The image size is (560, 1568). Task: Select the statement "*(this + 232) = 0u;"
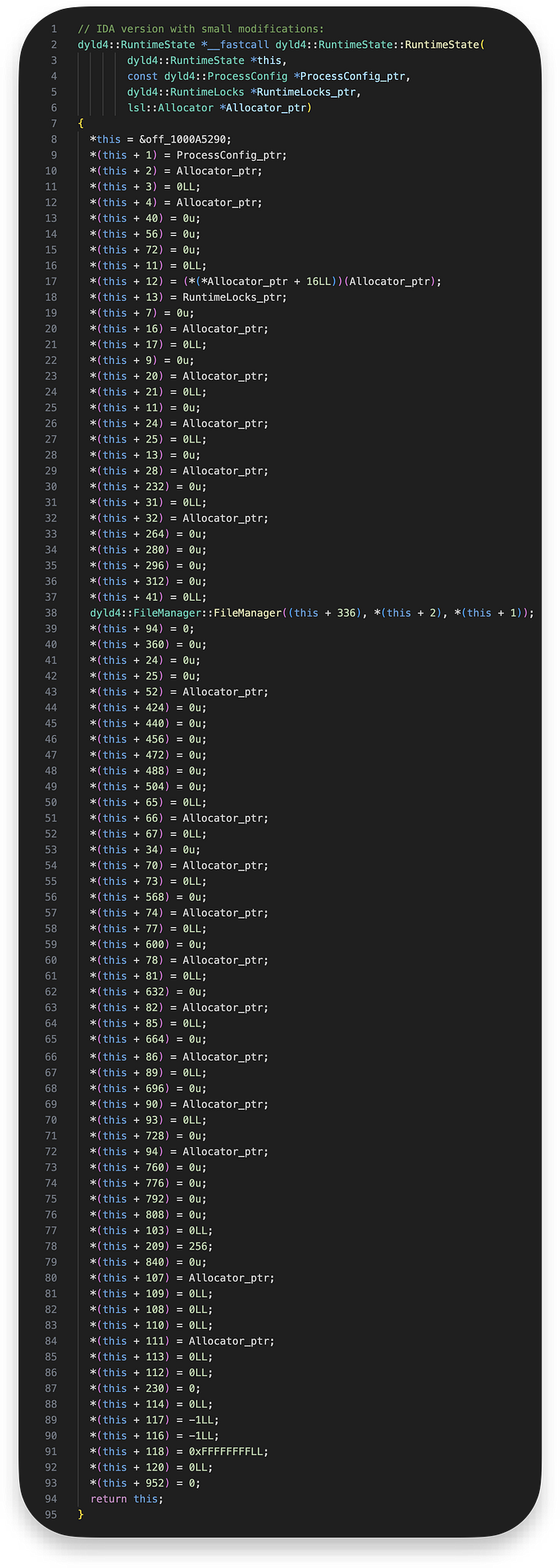(148, 487)
